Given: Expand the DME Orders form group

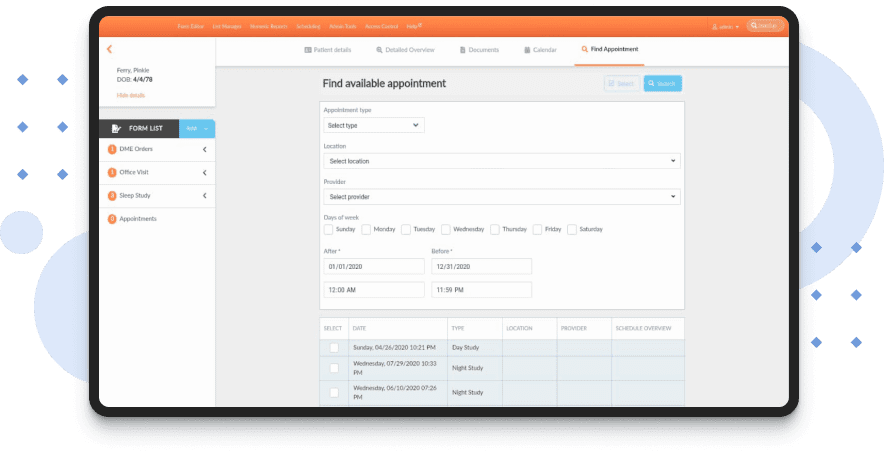Looking at the screenshot, I should pos(205,149).
